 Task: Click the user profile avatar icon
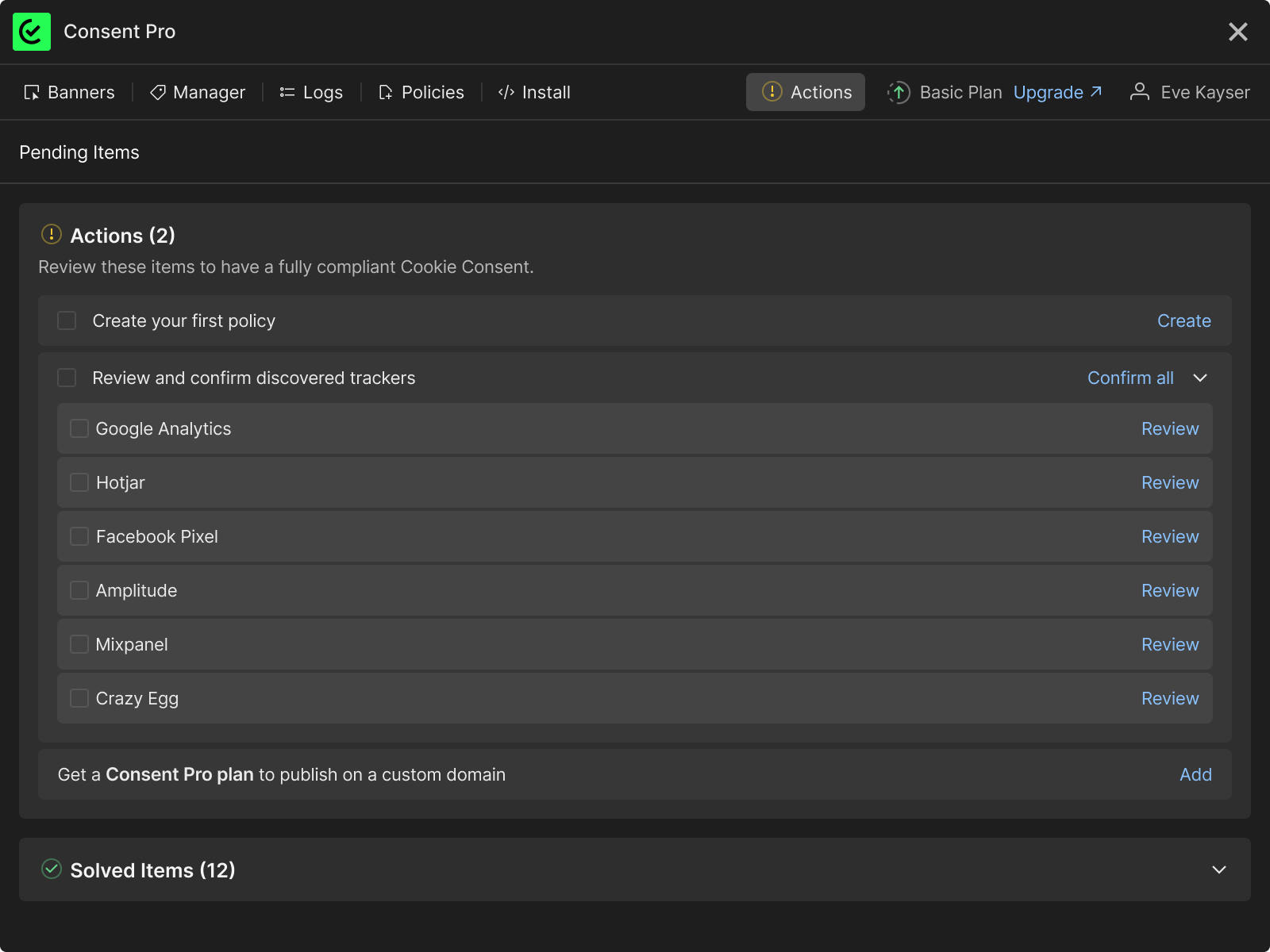pyautogui.click(x=1140, y=92)
